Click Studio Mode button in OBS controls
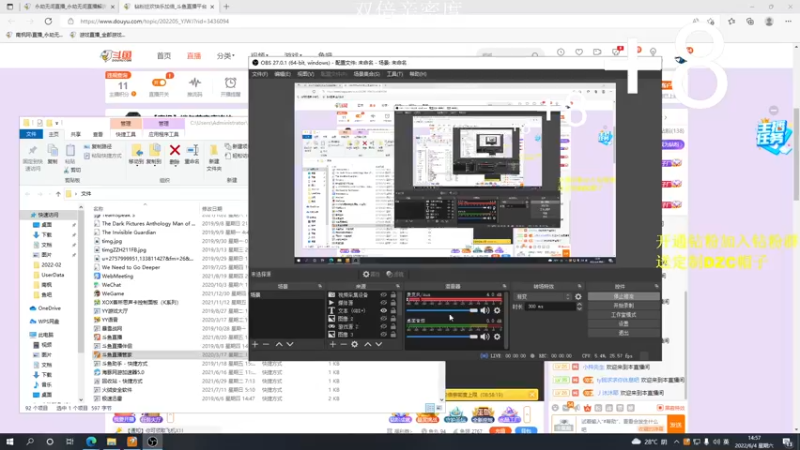The width and height of the screenshot is (800, 450). [x=623, y=315]
